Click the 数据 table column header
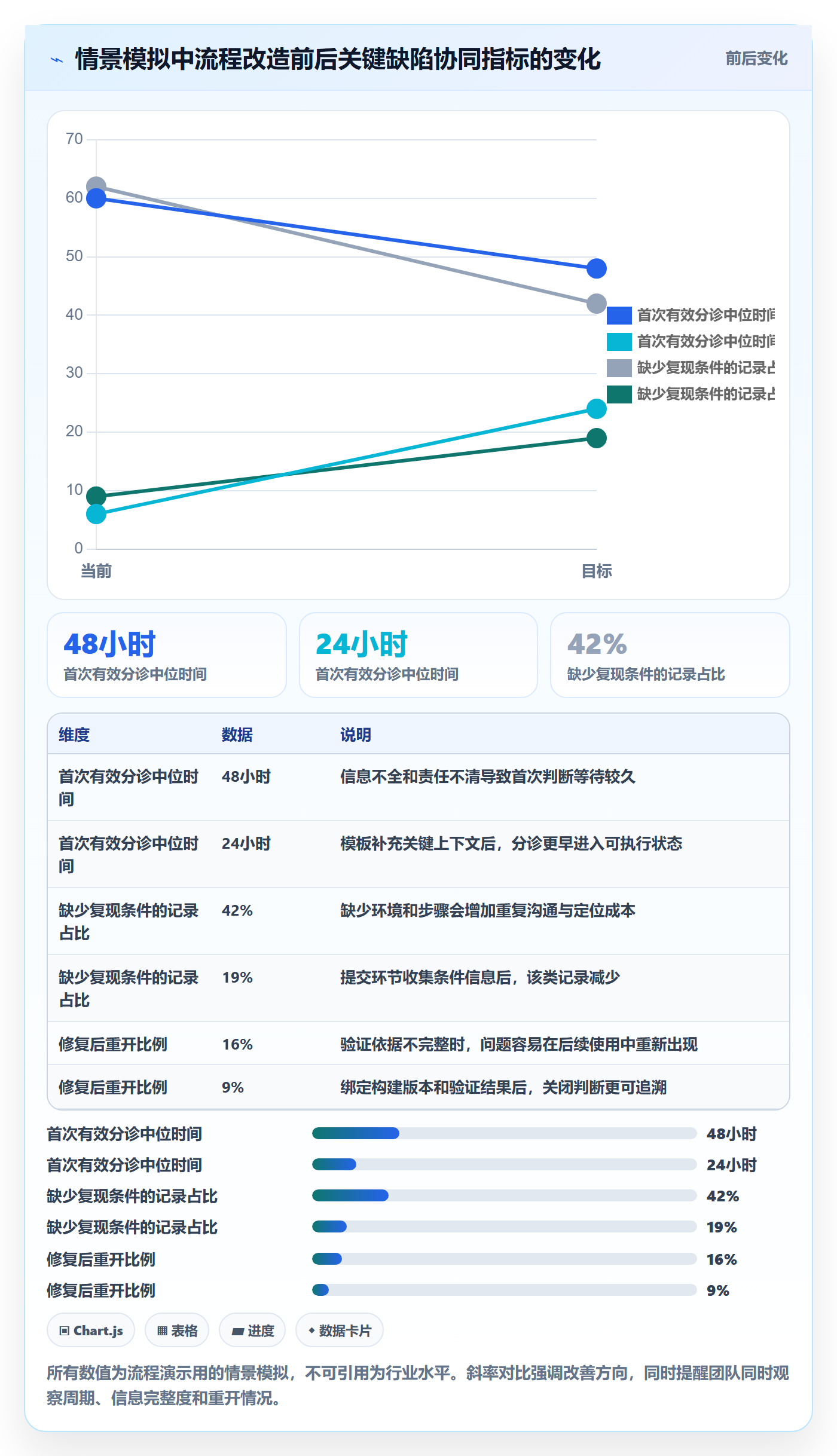 [x=237, y=735]
